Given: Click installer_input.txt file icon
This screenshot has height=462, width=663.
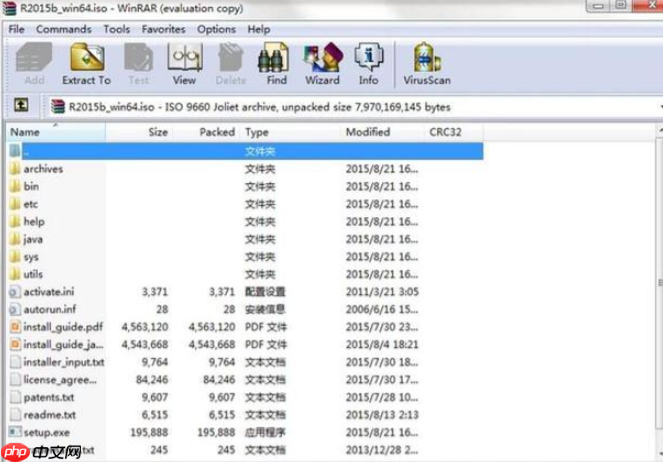Looking at the screenshot, I should (x=15, y=362).
